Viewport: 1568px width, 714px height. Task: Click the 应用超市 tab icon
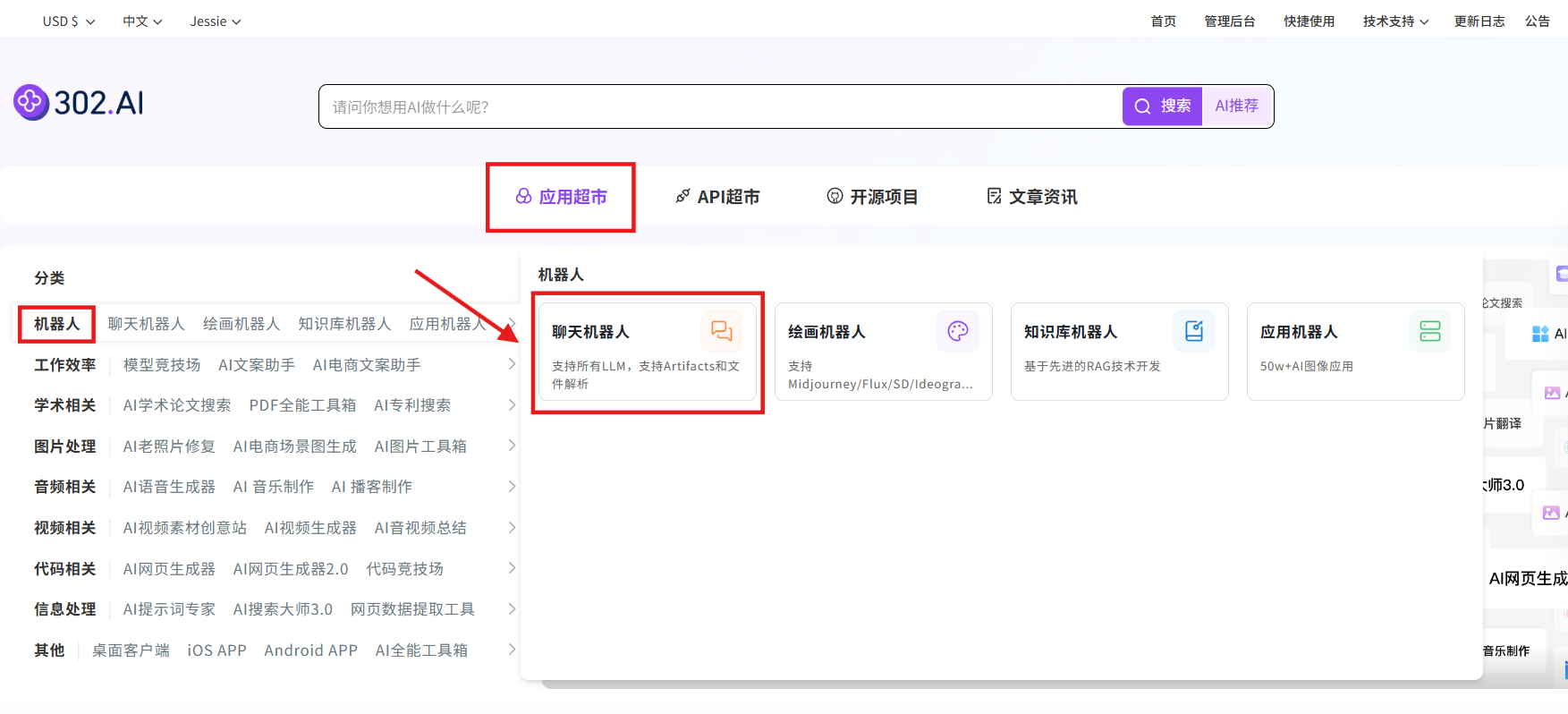(524, 196)
